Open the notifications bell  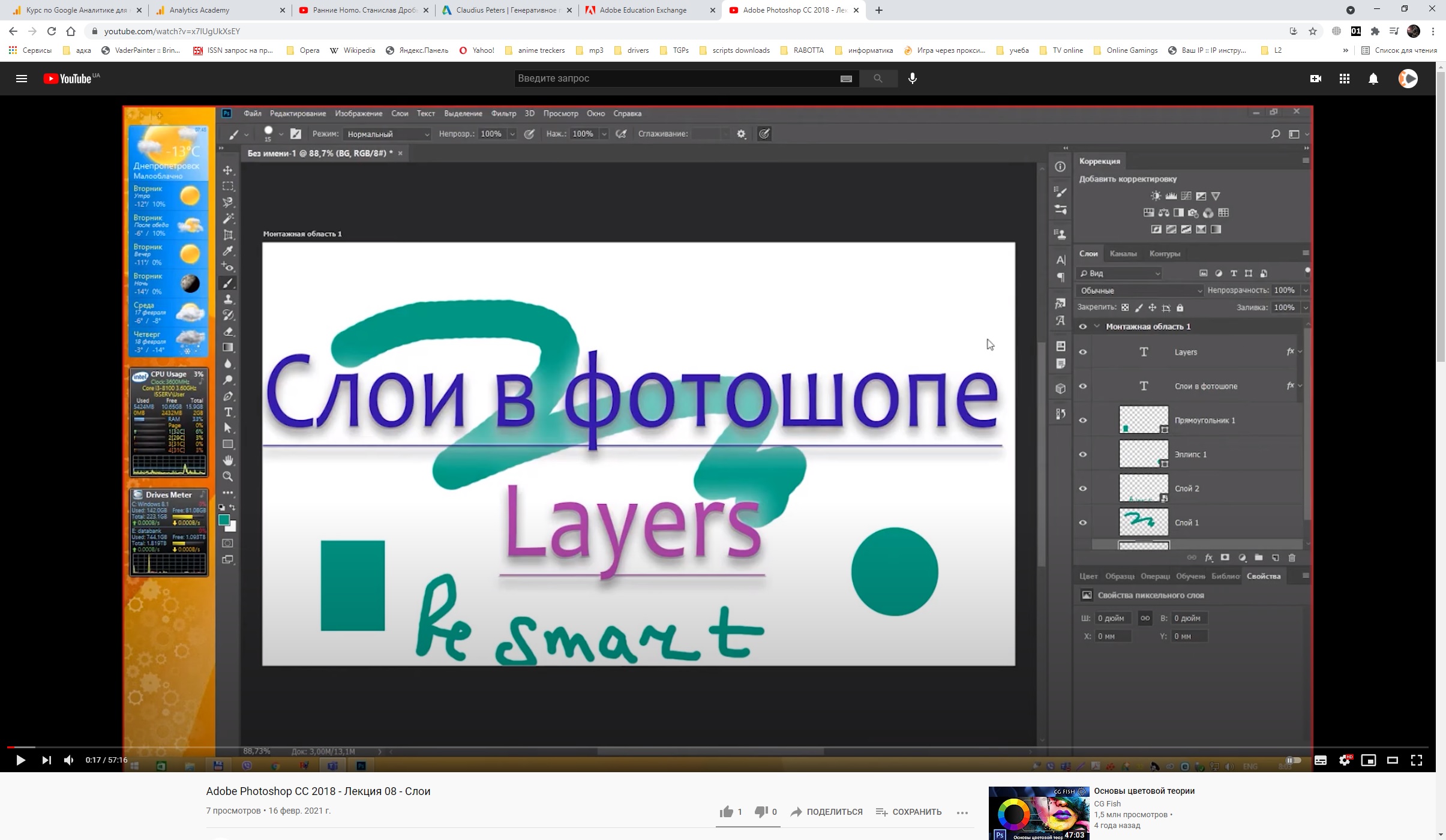pos(1373,79)
